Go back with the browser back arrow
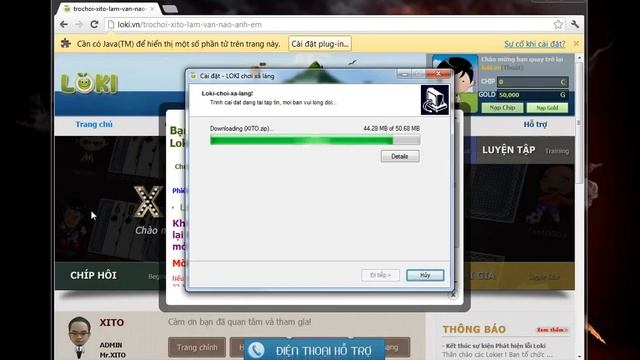The image size is (640, 360). pos(64,24)
